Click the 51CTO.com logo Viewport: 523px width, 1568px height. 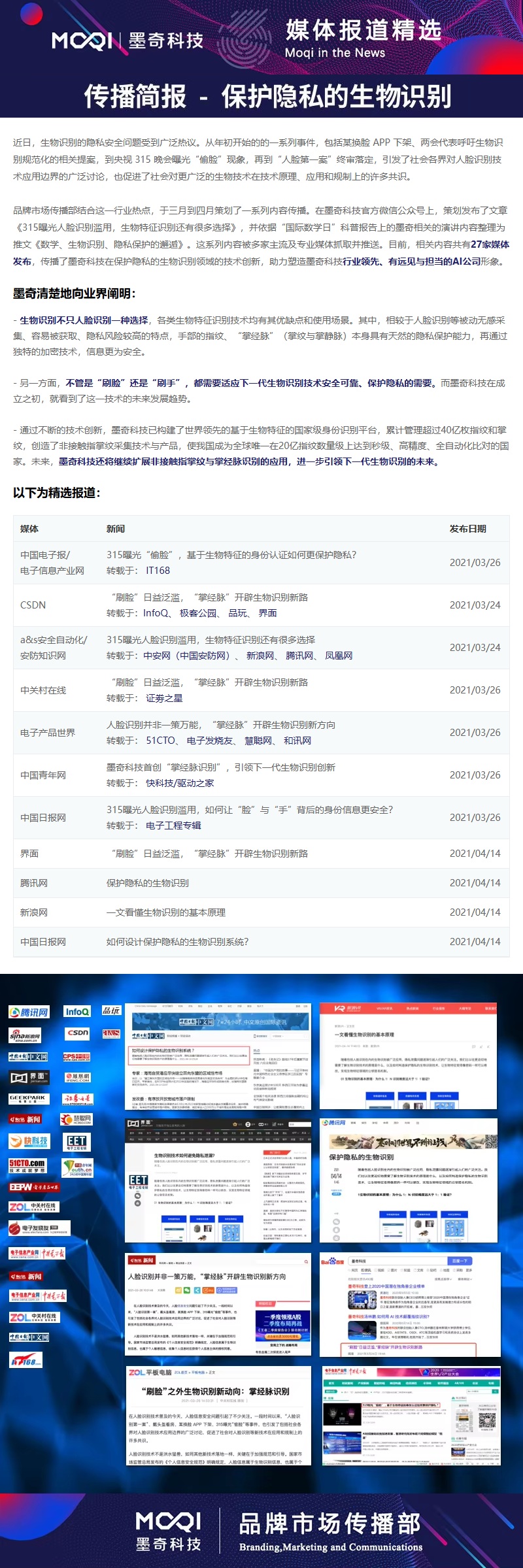coord(27,1165)
